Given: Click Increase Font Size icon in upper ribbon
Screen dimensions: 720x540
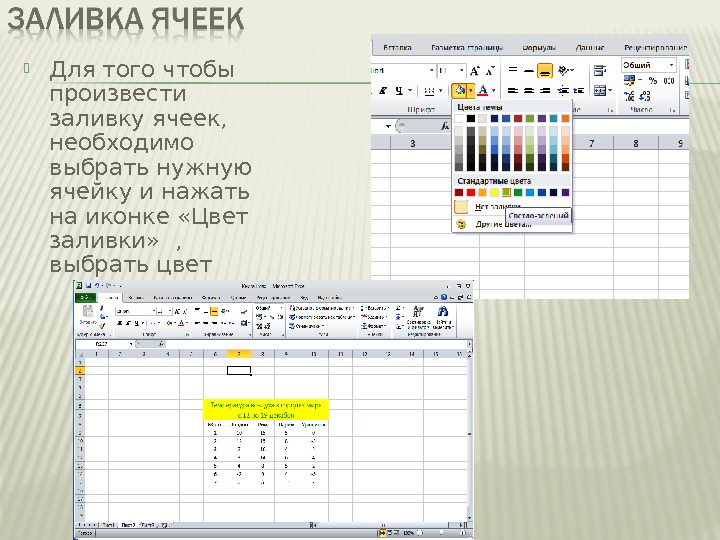Looking at the screenshot, I should [x=474, y=71].
